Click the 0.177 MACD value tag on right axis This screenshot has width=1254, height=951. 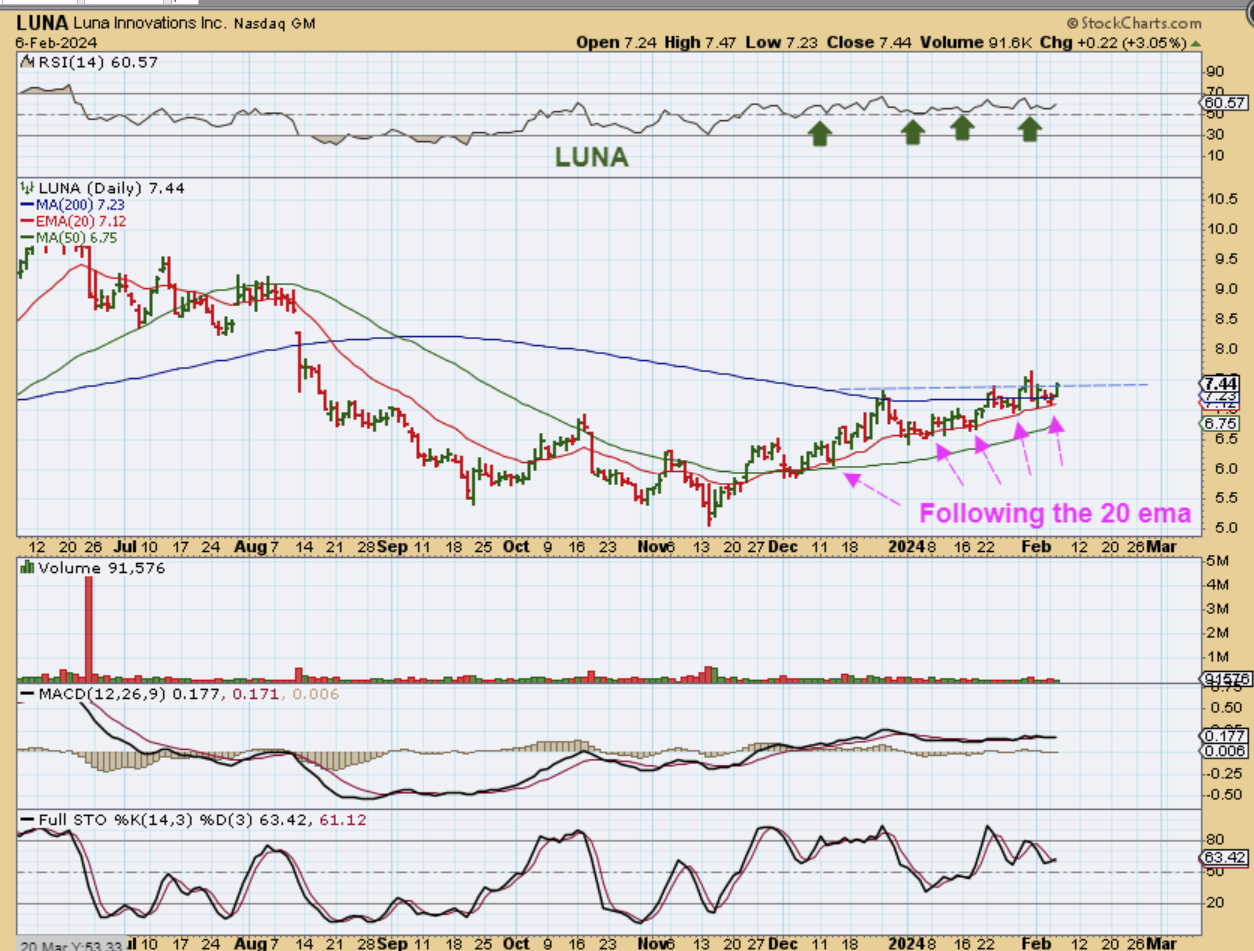1226,736
